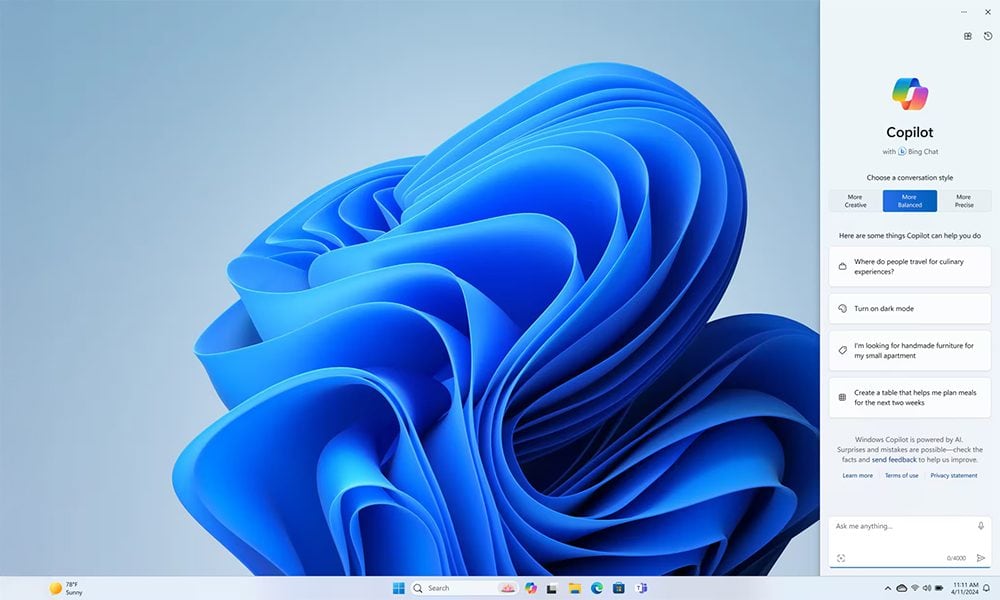Open Microsoft Edge from the taskbar
The height and width of the screenshot is (600, 1000).
click(x=597, y=588)
